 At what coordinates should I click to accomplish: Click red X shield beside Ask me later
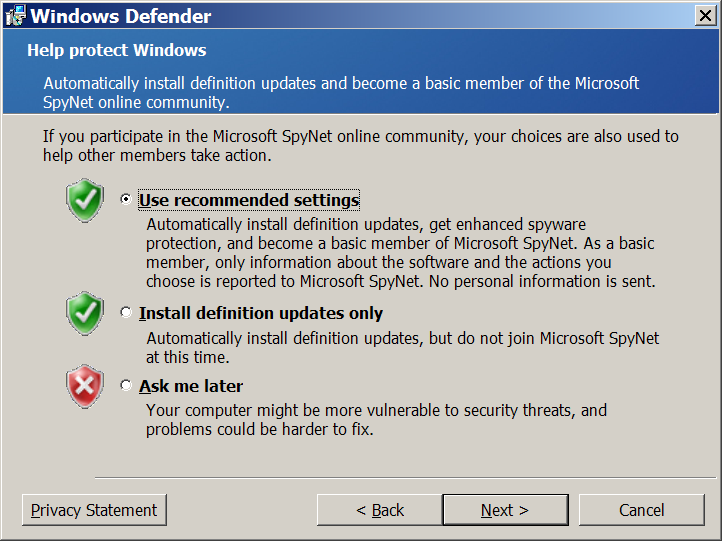[x=85, y=386]
